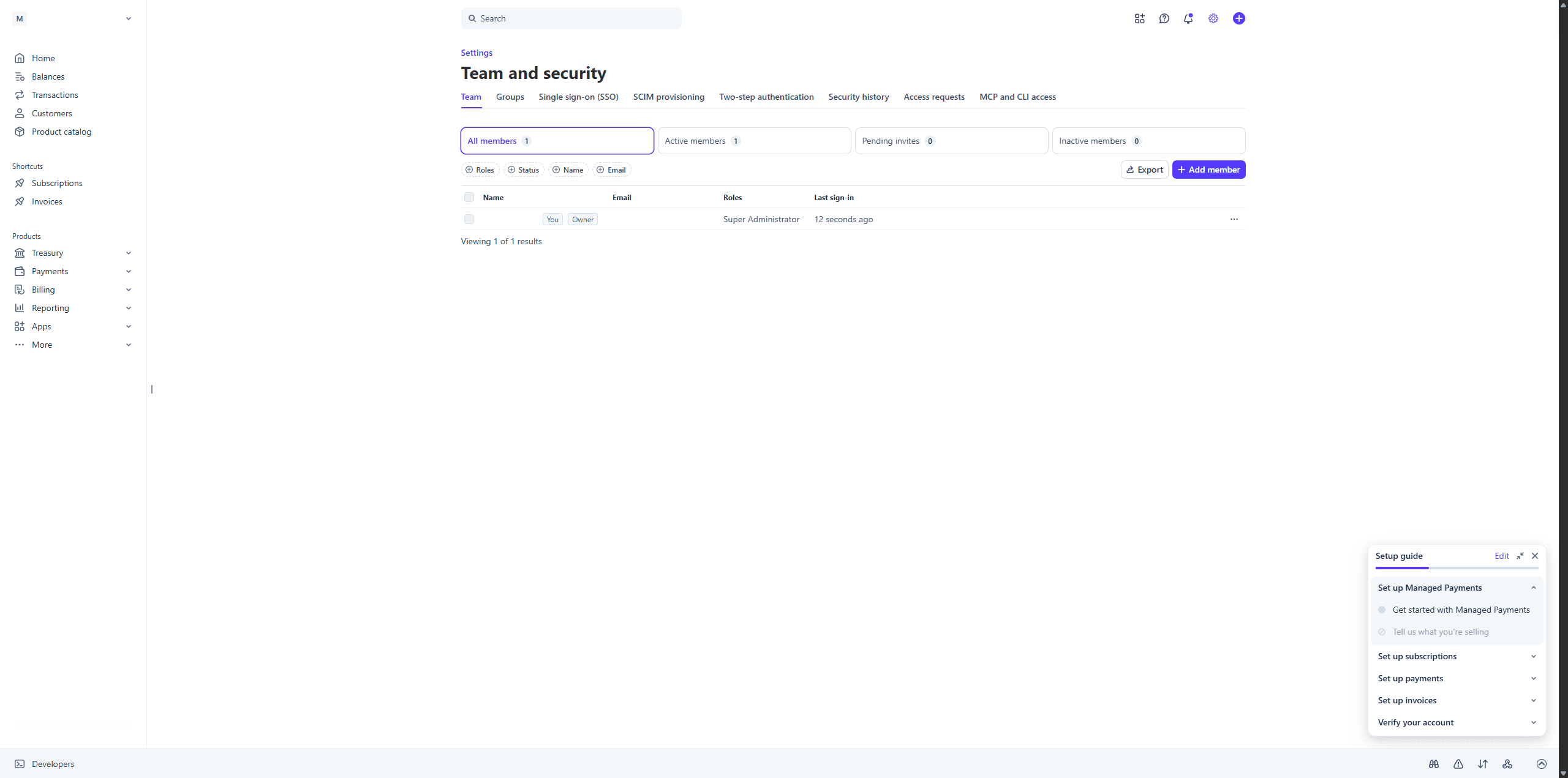Viewport: 1568px width, 778px height.
Task: Filter by Inactive members card
Action: point(1148,141)
